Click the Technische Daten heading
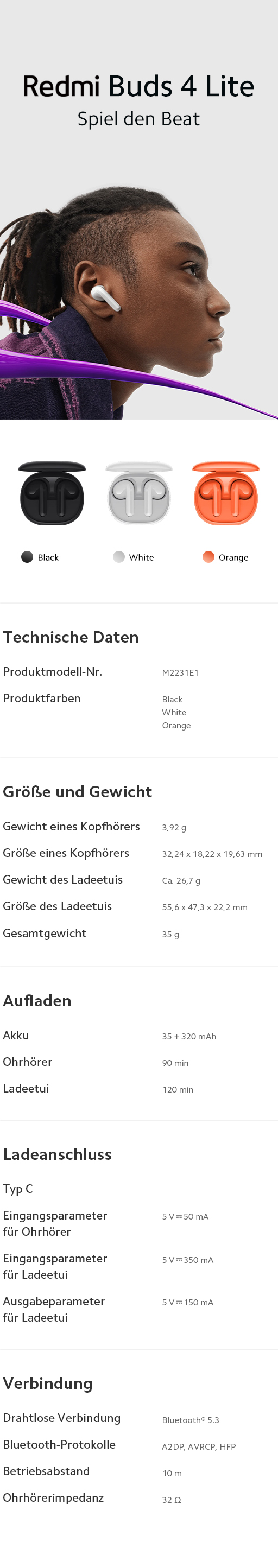 click(71, 637)
